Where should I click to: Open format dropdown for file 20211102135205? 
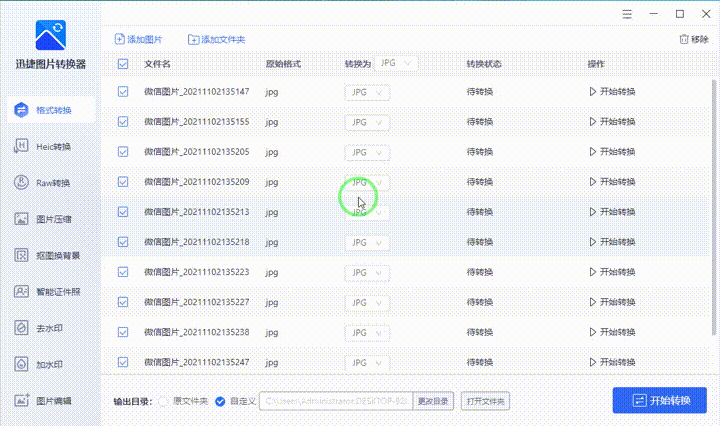coord(367,152)
